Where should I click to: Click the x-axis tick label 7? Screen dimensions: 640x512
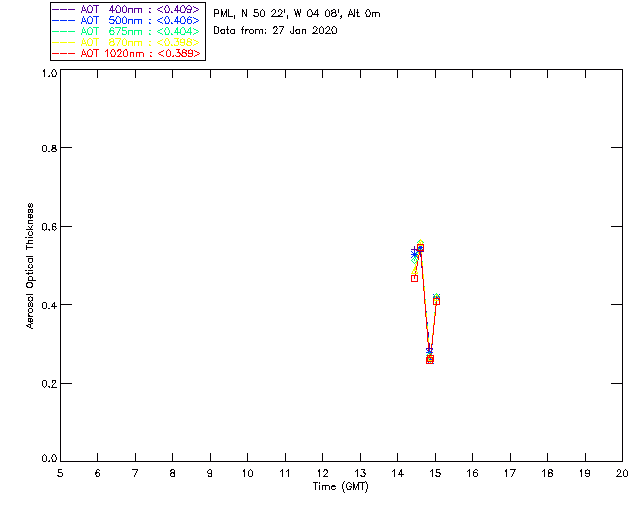coord(135,473)
